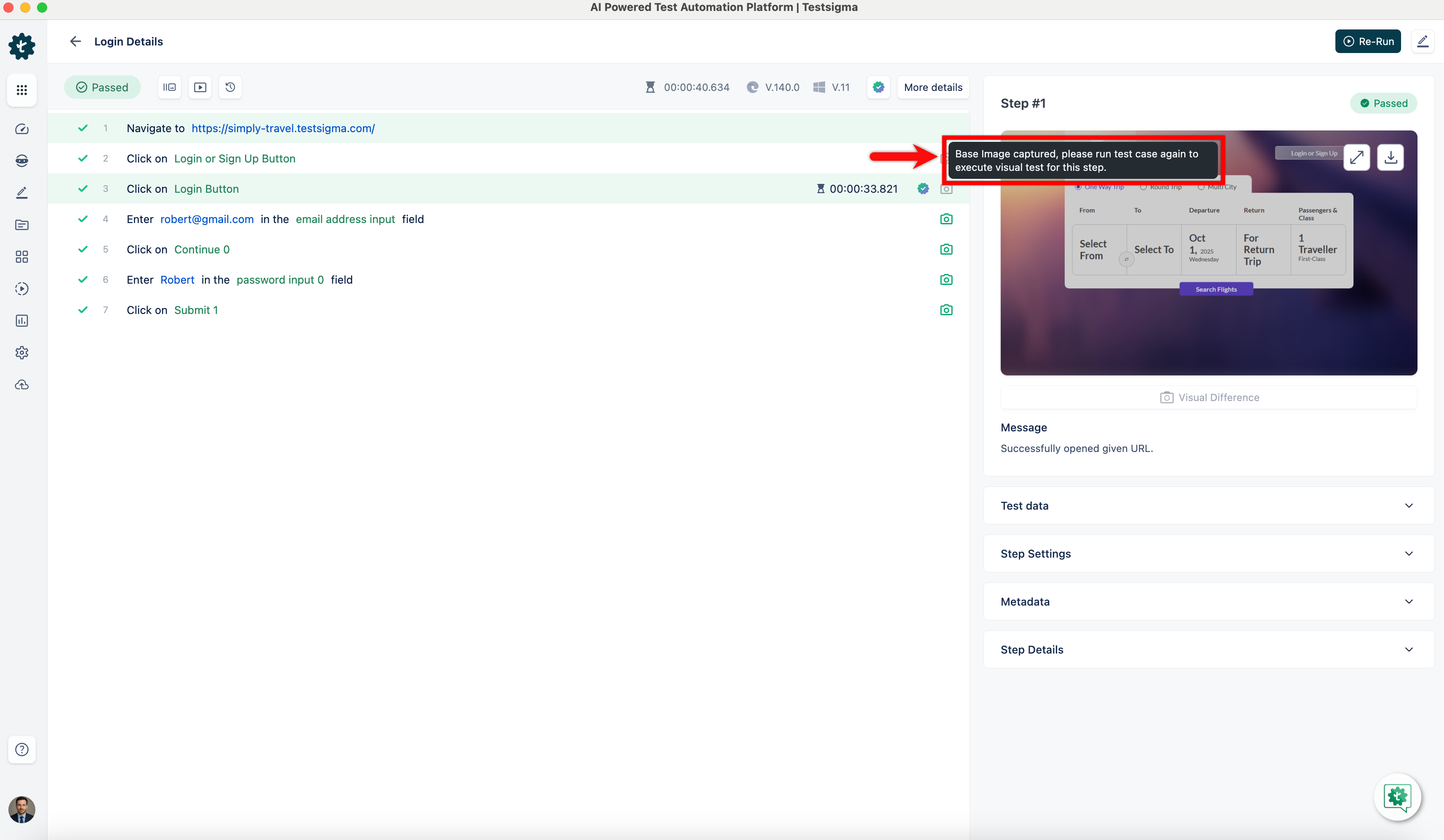Open the settings gear in sidebar
Image resolution: width=1444 pixels, height=840 pixels.
pyautogui.click(x=22, y=352)
